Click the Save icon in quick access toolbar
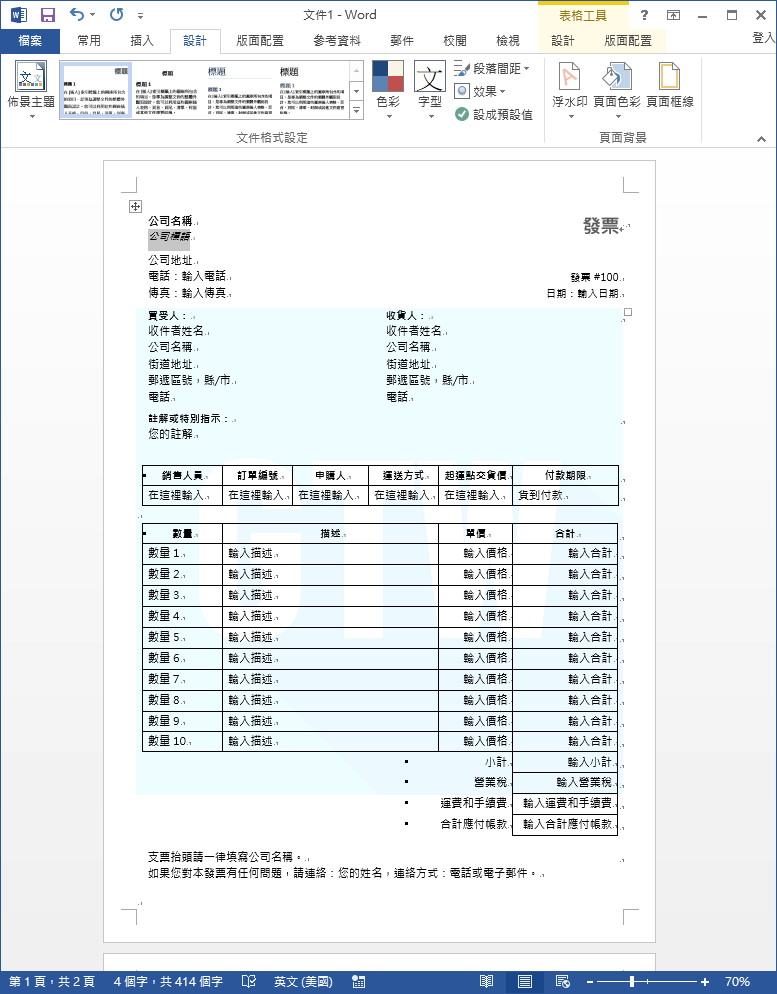Screen dimensions: 777x994 tap(48, 15)
